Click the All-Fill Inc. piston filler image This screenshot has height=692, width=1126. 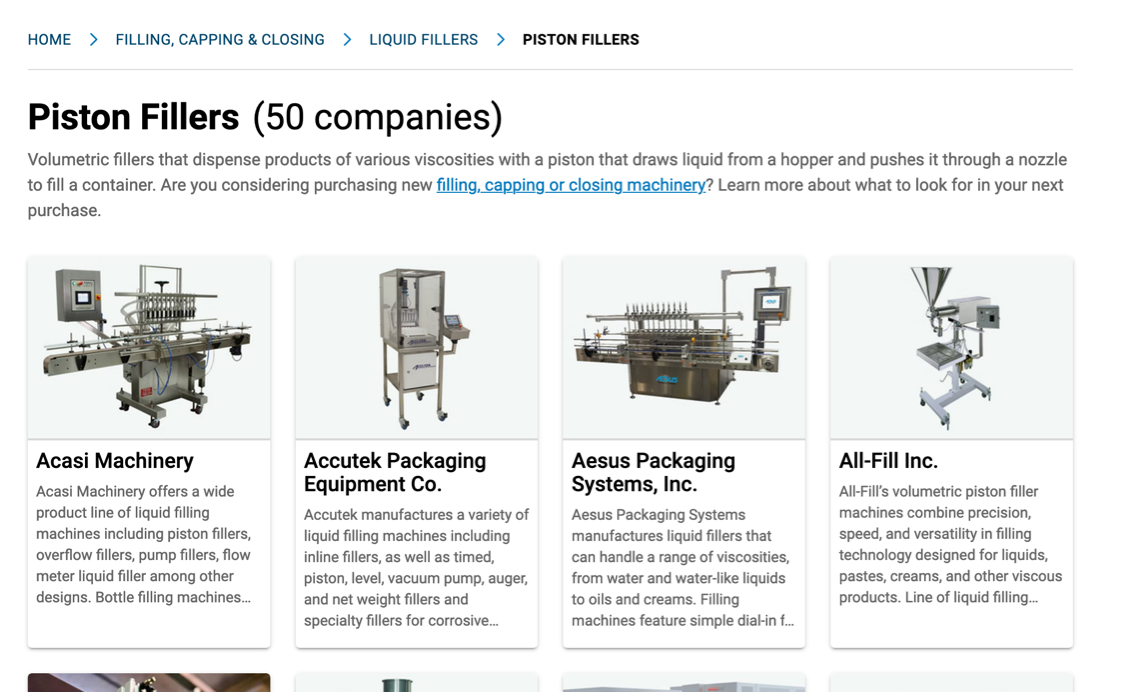pyautogui.click(x=951, y=347)
